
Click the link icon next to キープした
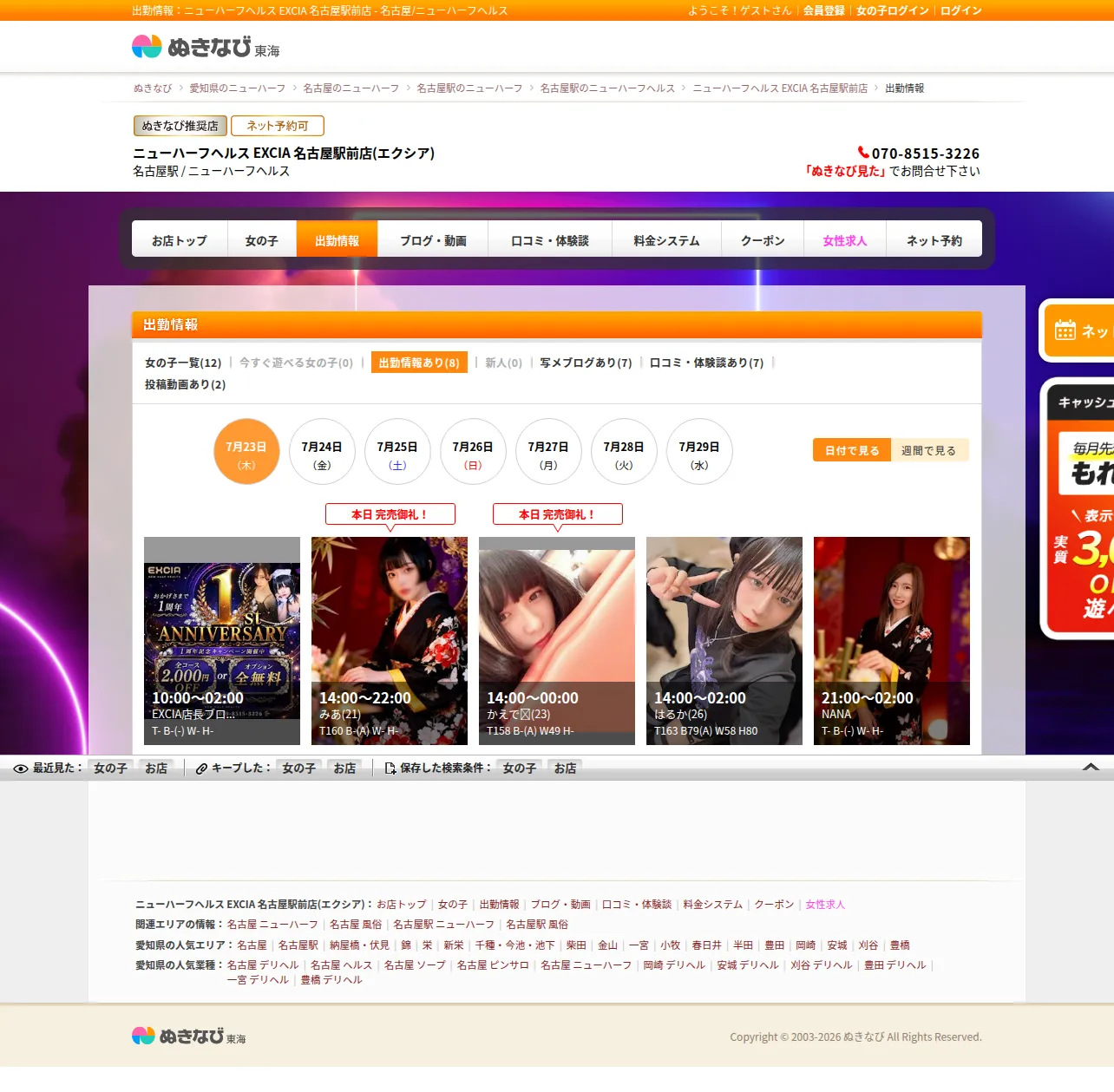(x=201, y=768)
